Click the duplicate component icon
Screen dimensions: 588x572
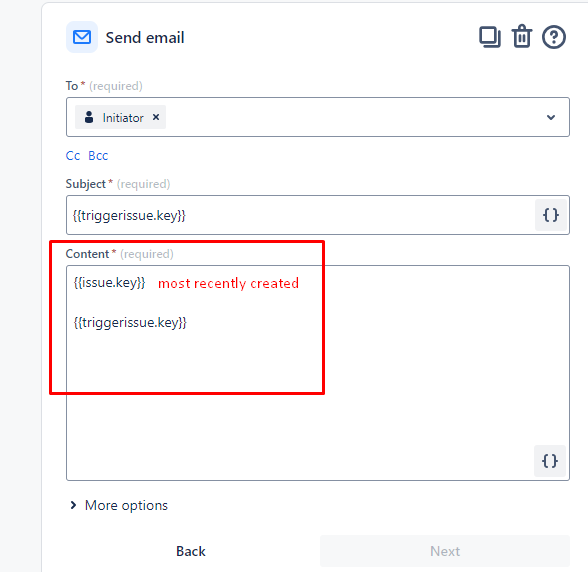(490, 37)
